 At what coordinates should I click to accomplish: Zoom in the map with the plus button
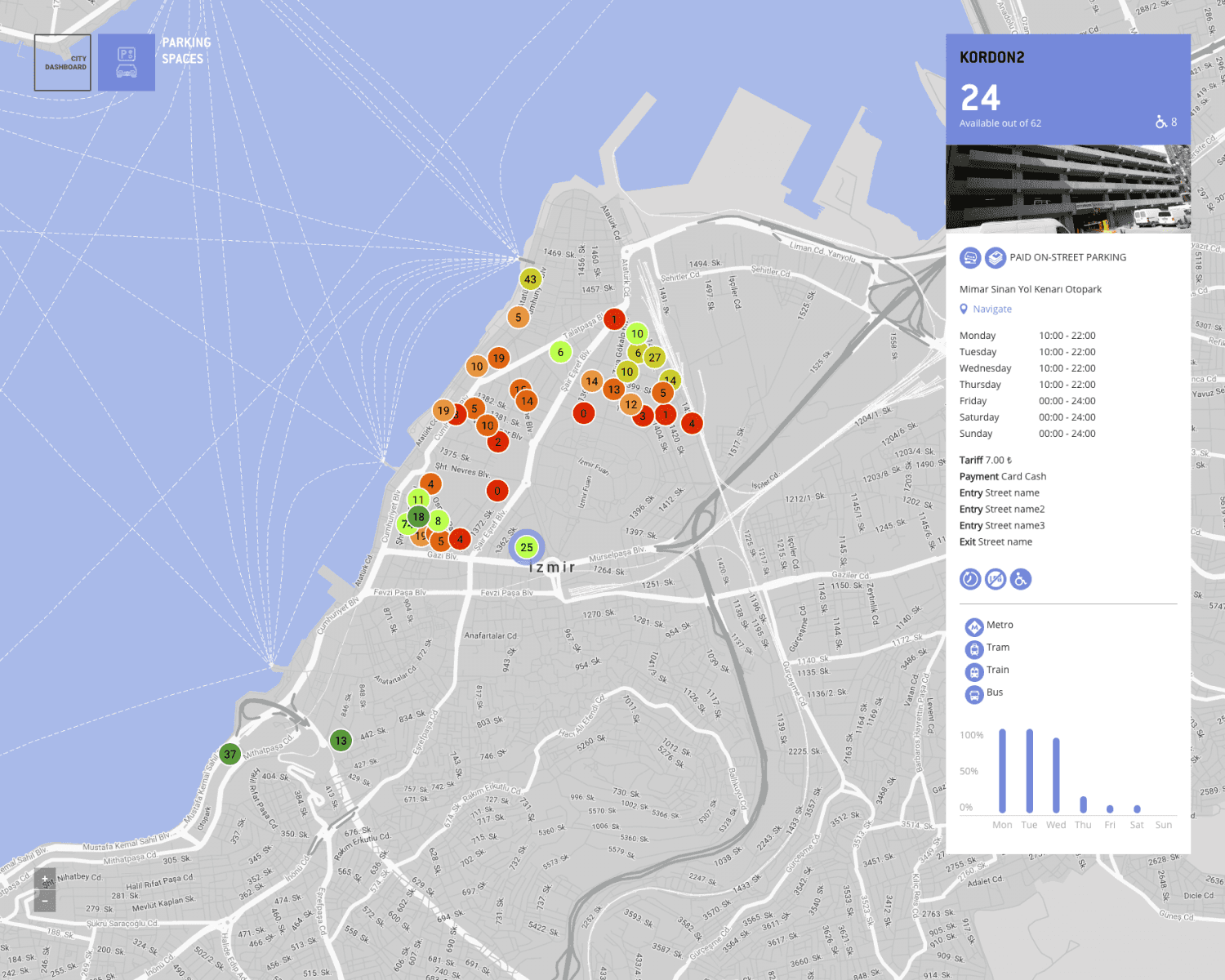click(x=45, y=880)
